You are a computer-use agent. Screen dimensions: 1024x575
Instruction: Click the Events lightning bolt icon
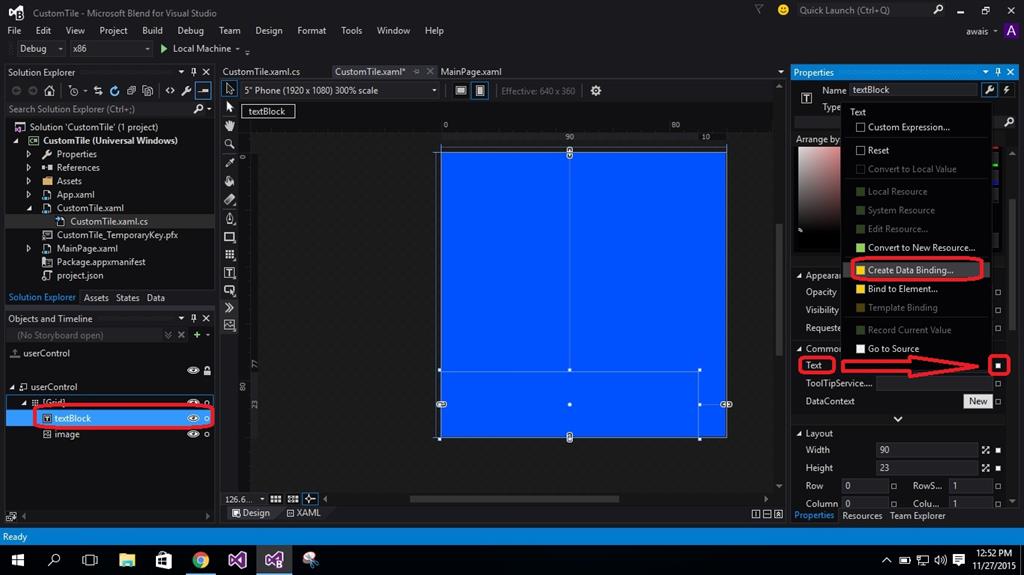(1005, 90)
